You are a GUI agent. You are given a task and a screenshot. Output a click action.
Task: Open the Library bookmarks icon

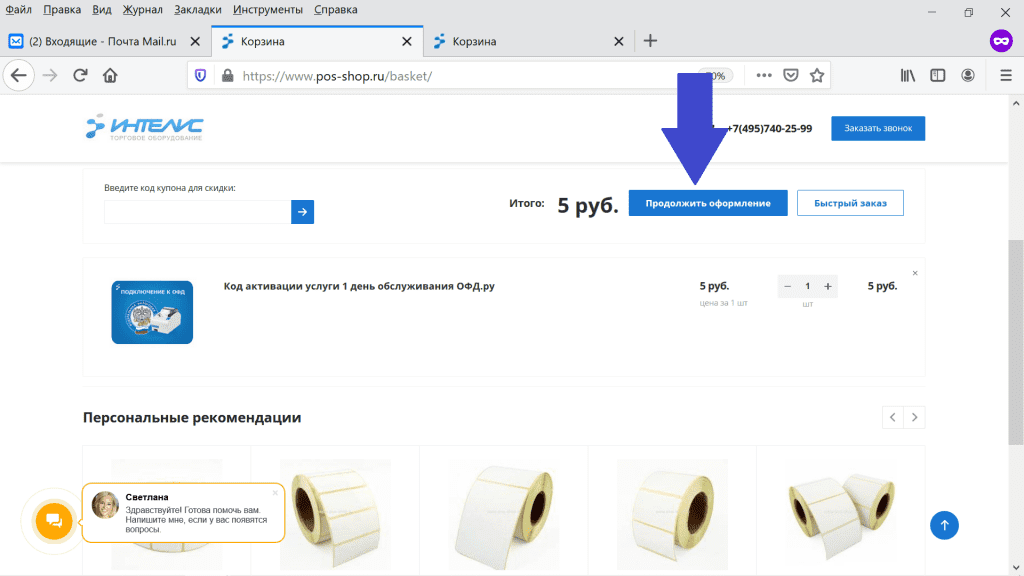click(x=908, y=75)
